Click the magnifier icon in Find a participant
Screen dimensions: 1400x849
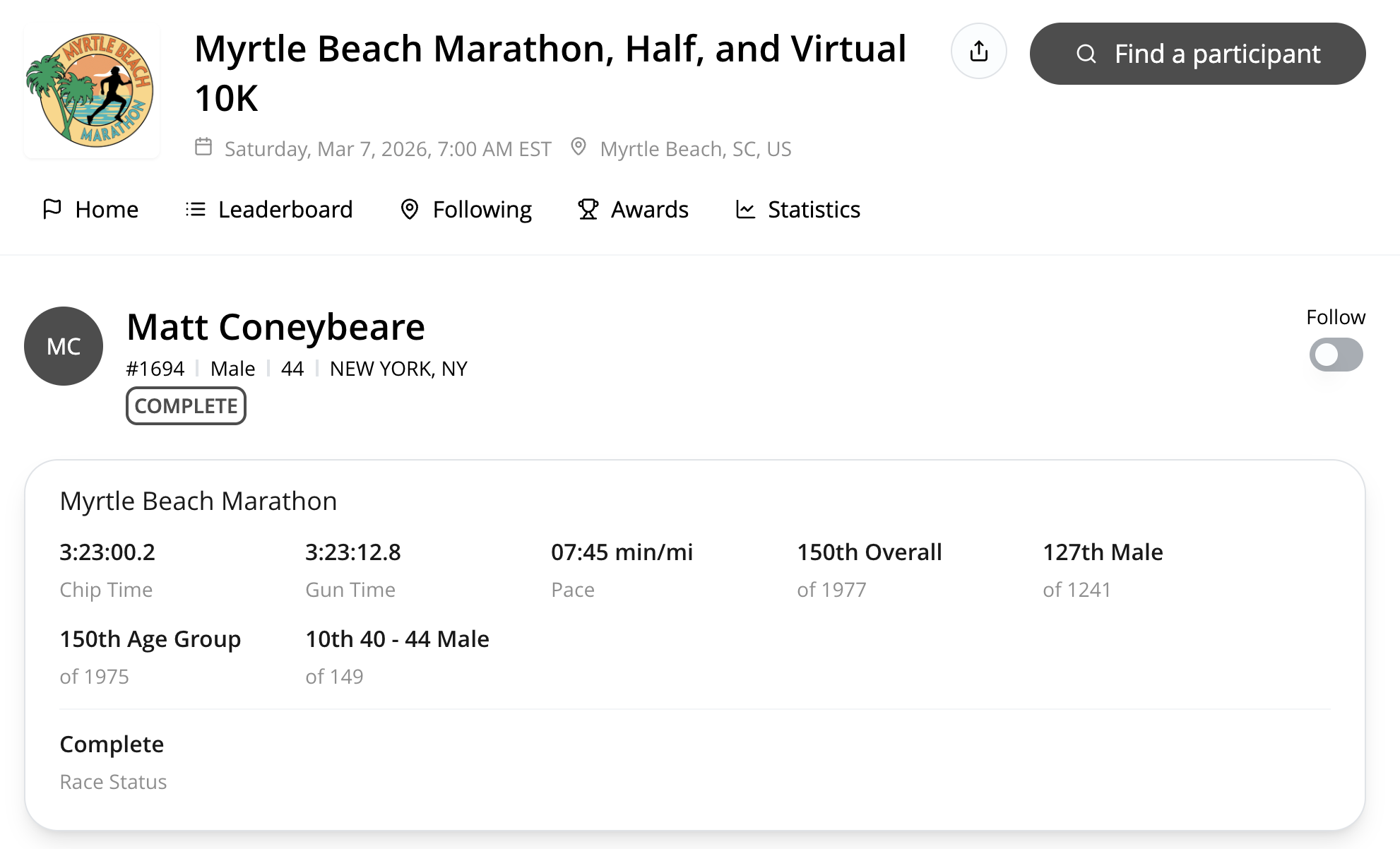point(1086,54)
